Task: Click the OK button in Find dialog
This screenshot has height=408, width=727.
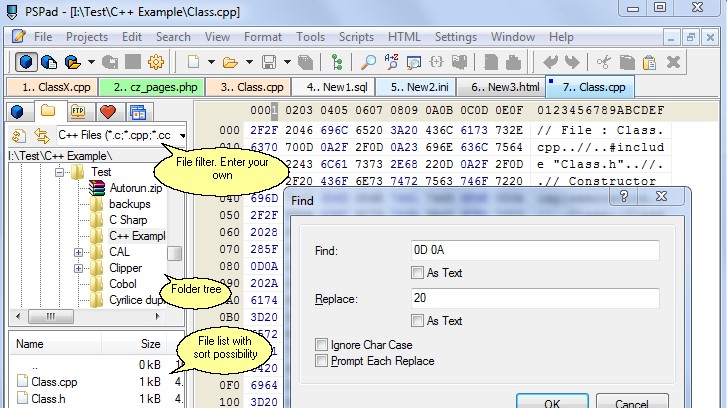Action: 552,402
